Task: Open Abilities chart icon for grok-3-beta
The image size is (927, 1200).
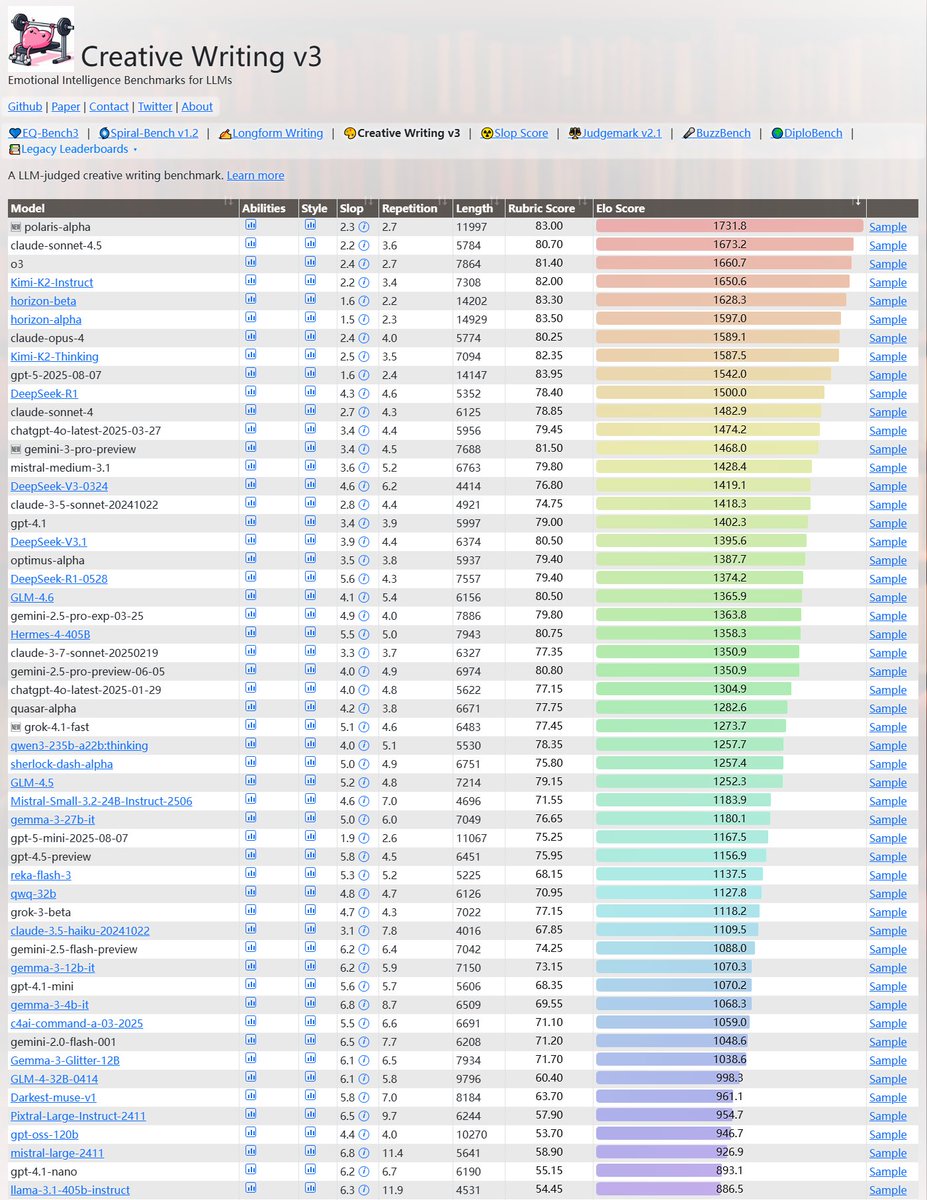Action: click(251, 911)
